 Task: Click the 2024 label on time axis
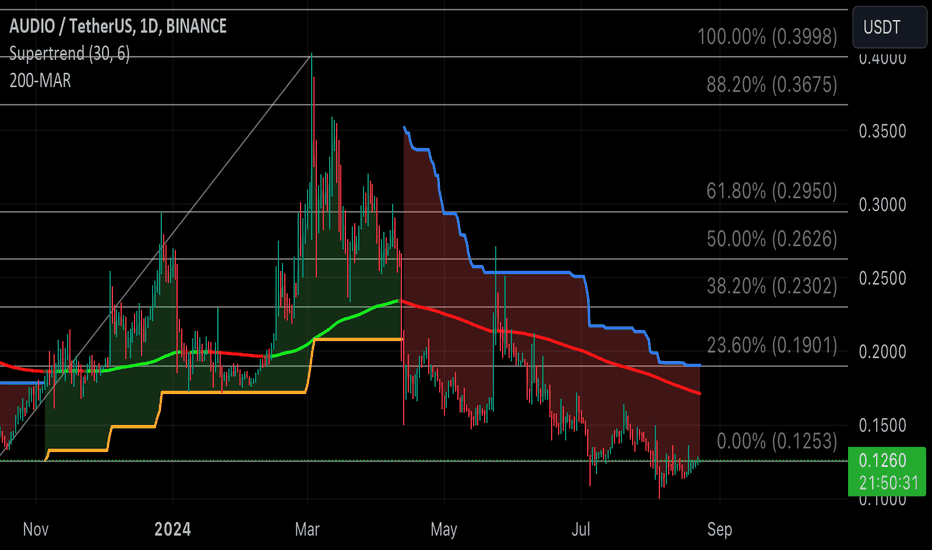[172, 529]
